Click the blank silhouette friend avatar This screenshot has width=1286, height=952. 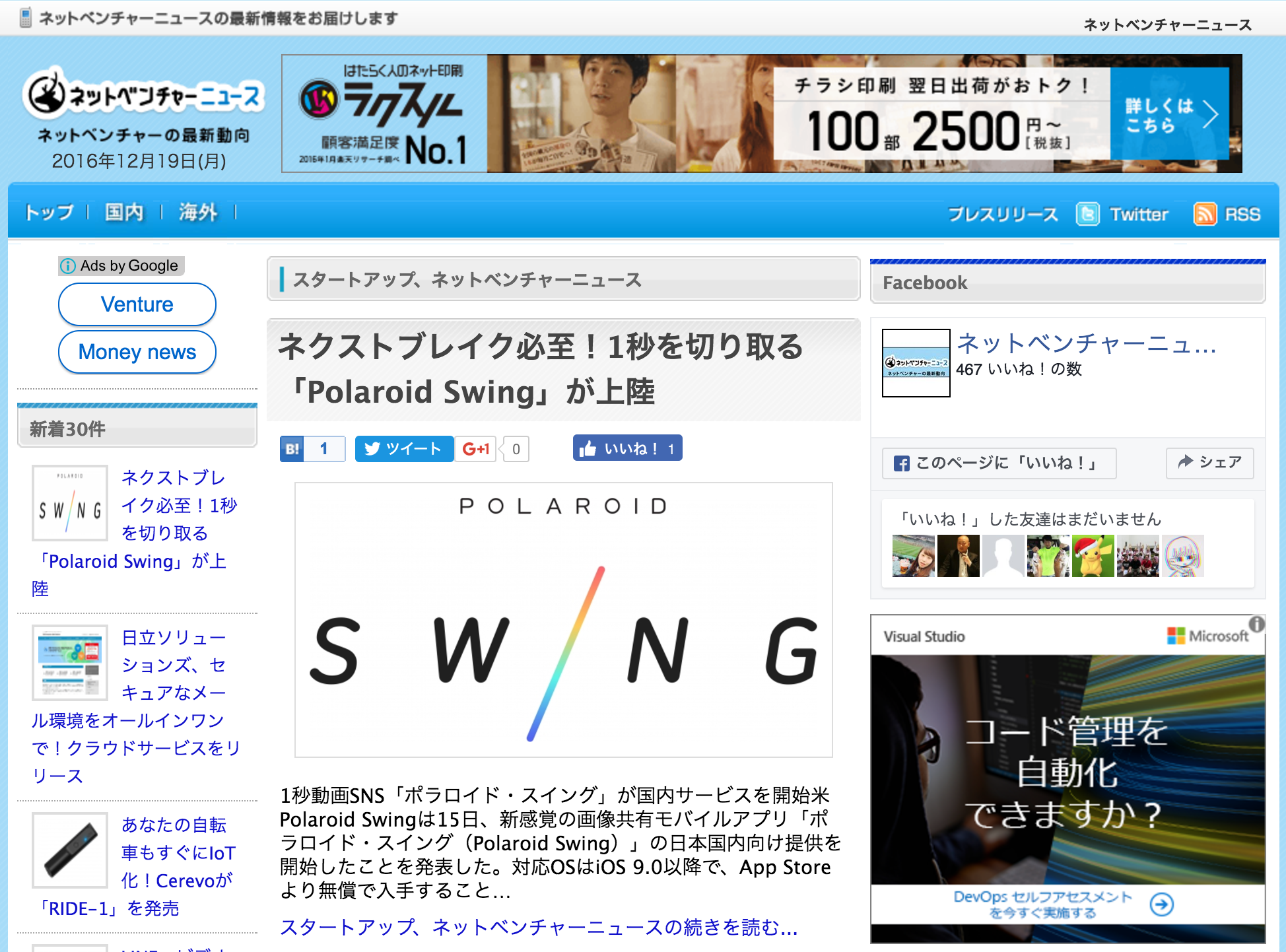click(1003, 556)
